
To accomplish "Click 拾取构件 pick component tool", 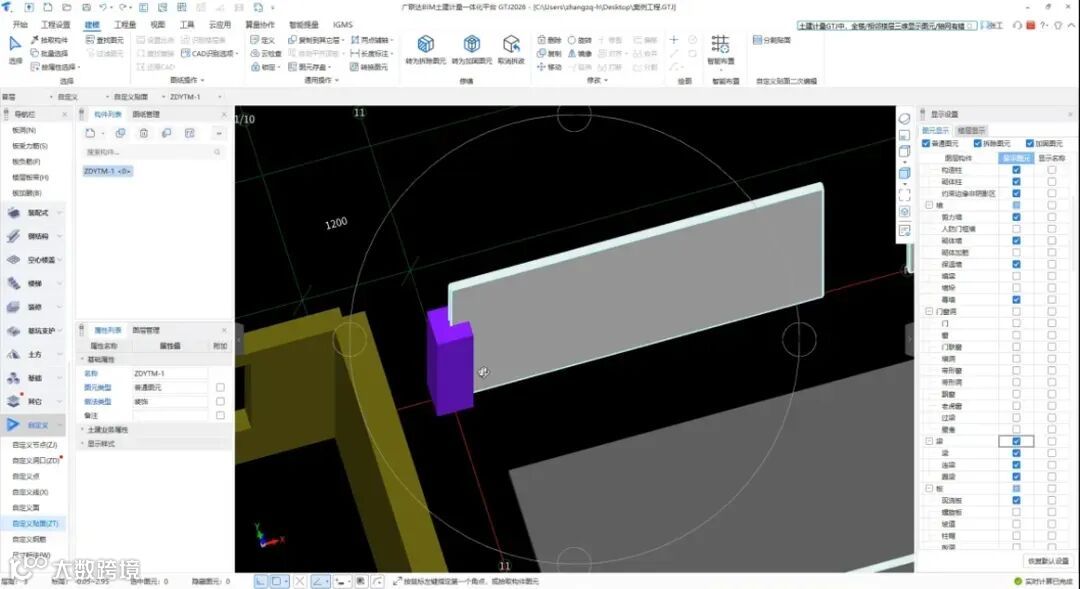I will [49, 40].
